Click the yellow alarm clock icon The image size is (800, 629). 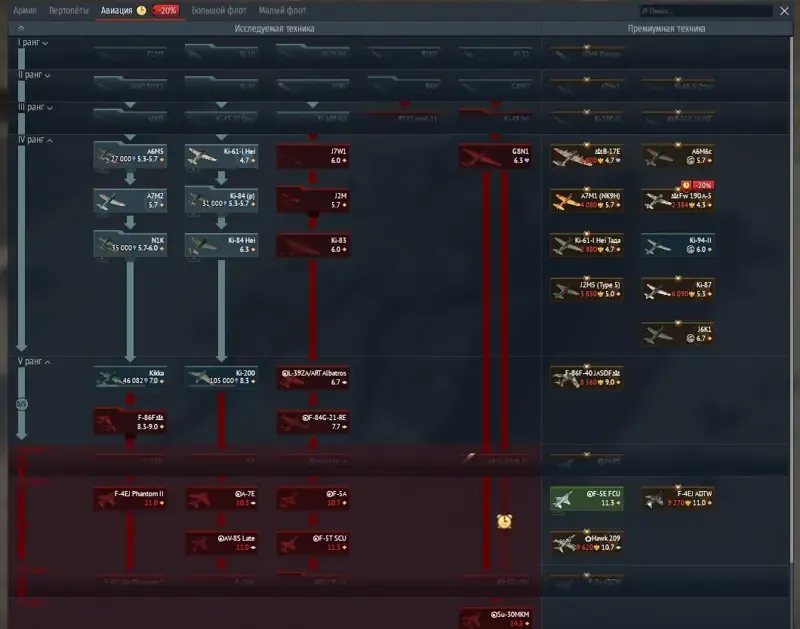[504, 521]
